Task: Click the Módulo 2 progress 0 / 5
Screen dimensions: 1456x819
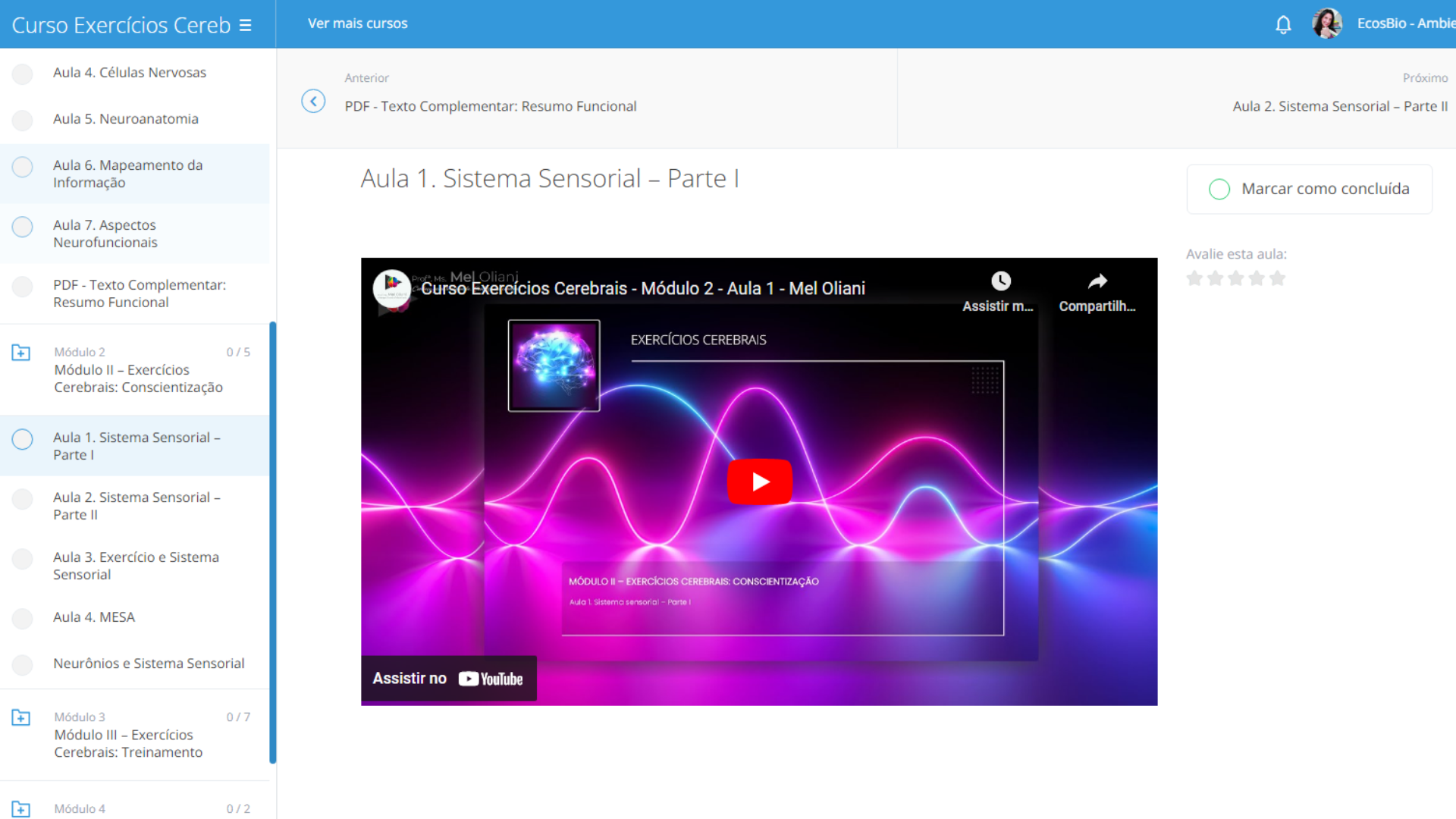Action: pos(238,352)
